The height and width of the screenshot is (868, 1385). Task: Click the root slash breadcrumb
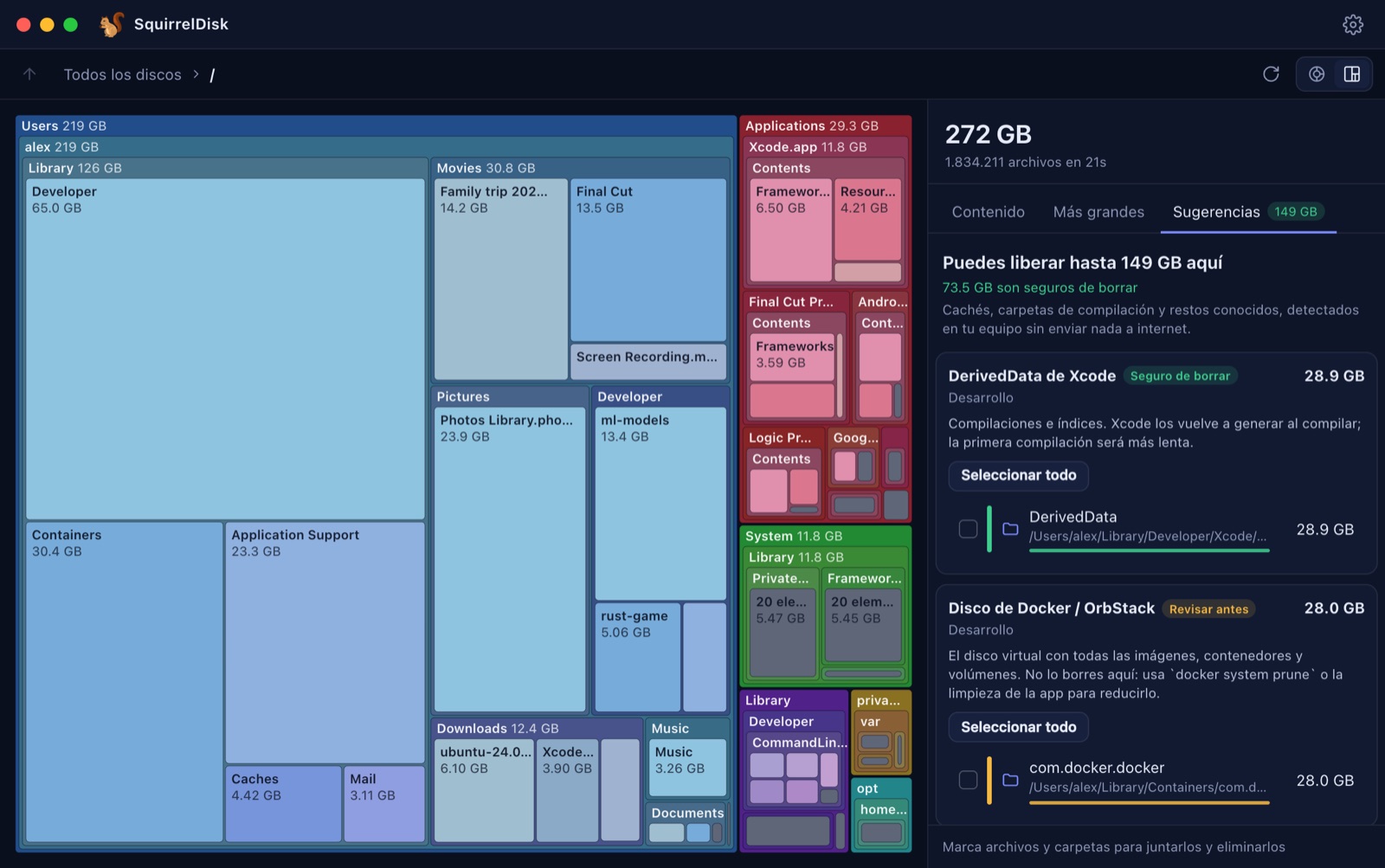212,75
